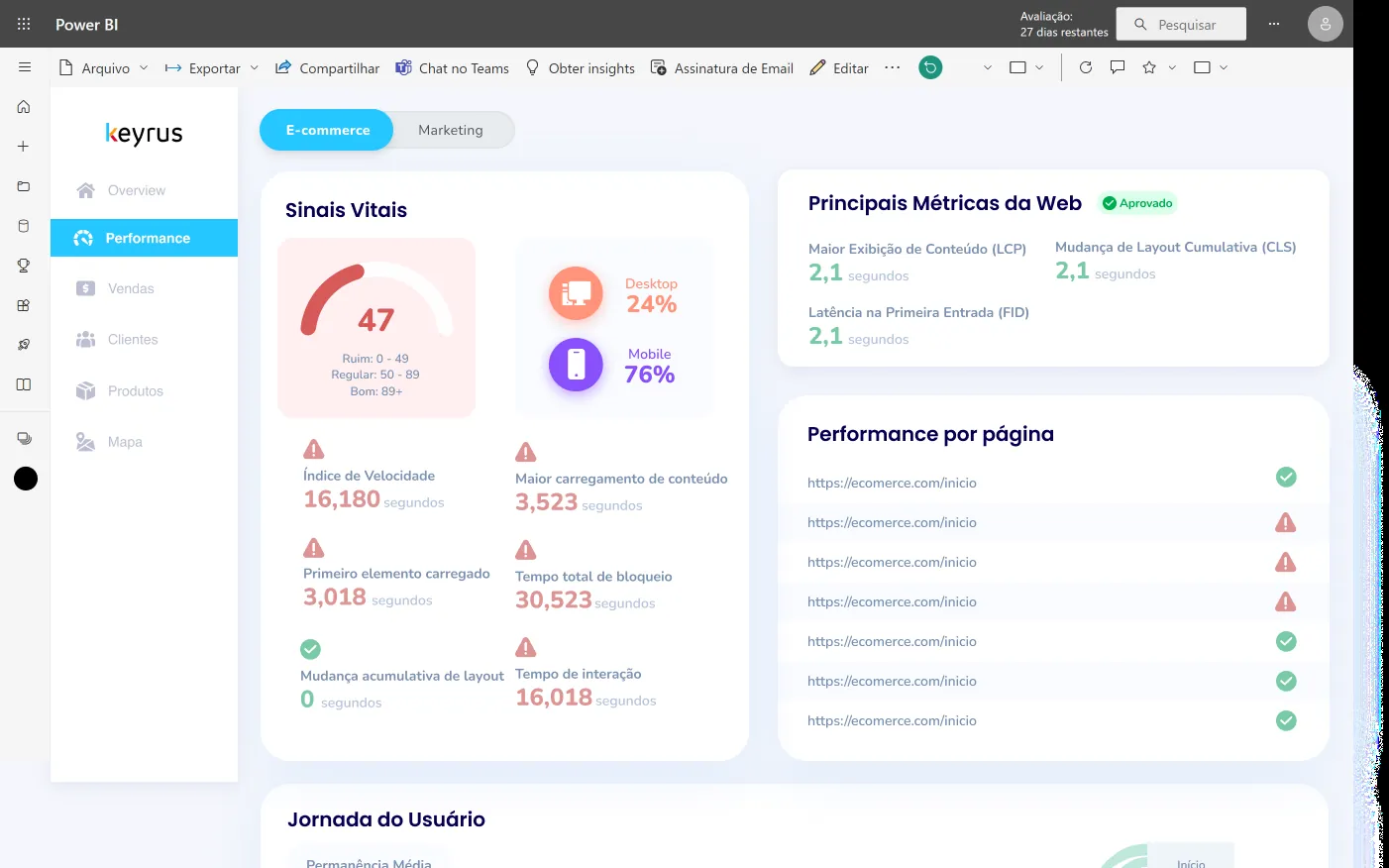Refresh the report visuals
1389x868 pixels.
click(1086, 67)
